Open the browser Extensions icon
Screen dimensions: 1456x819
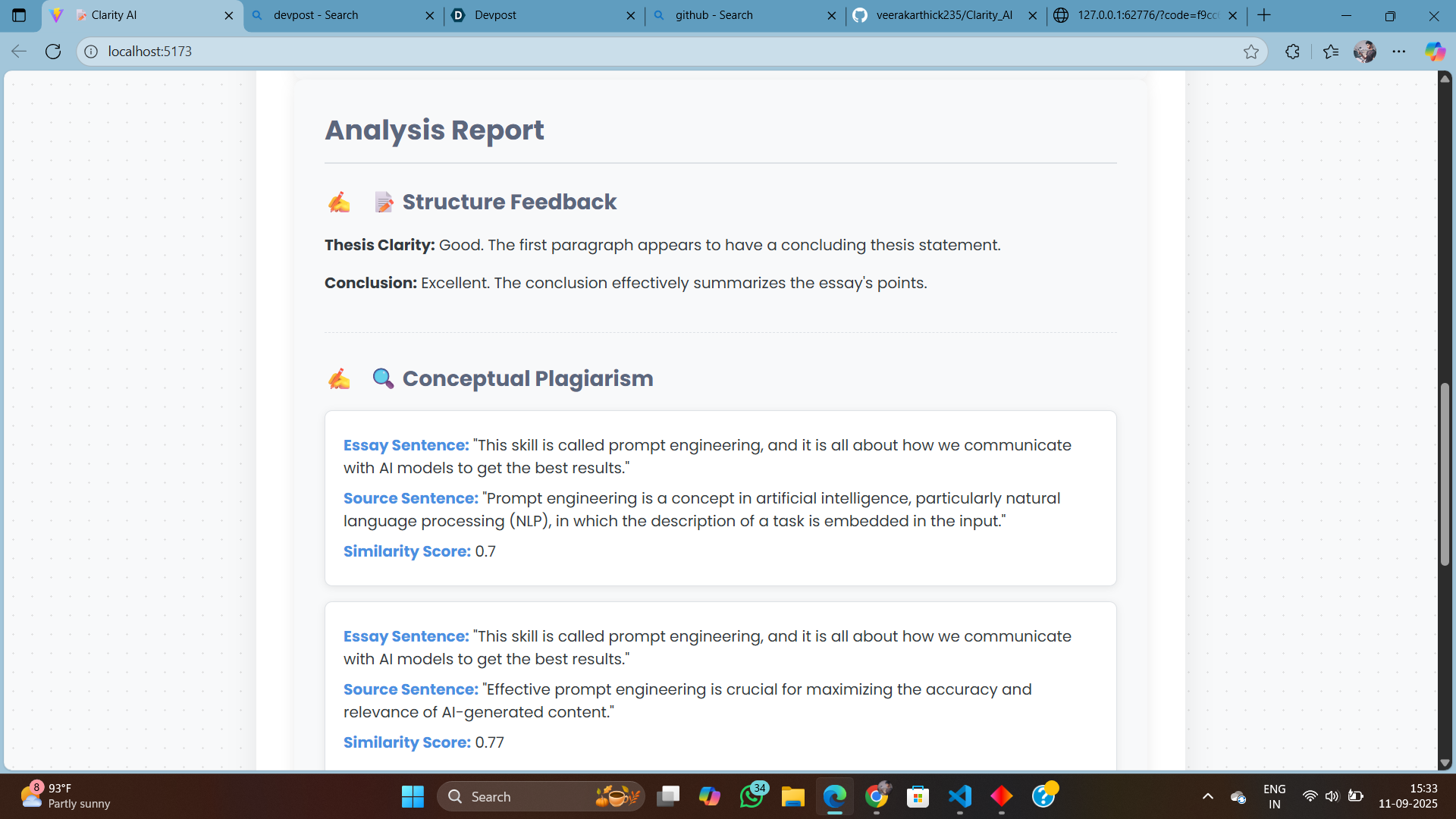[x=1293, y=52]
